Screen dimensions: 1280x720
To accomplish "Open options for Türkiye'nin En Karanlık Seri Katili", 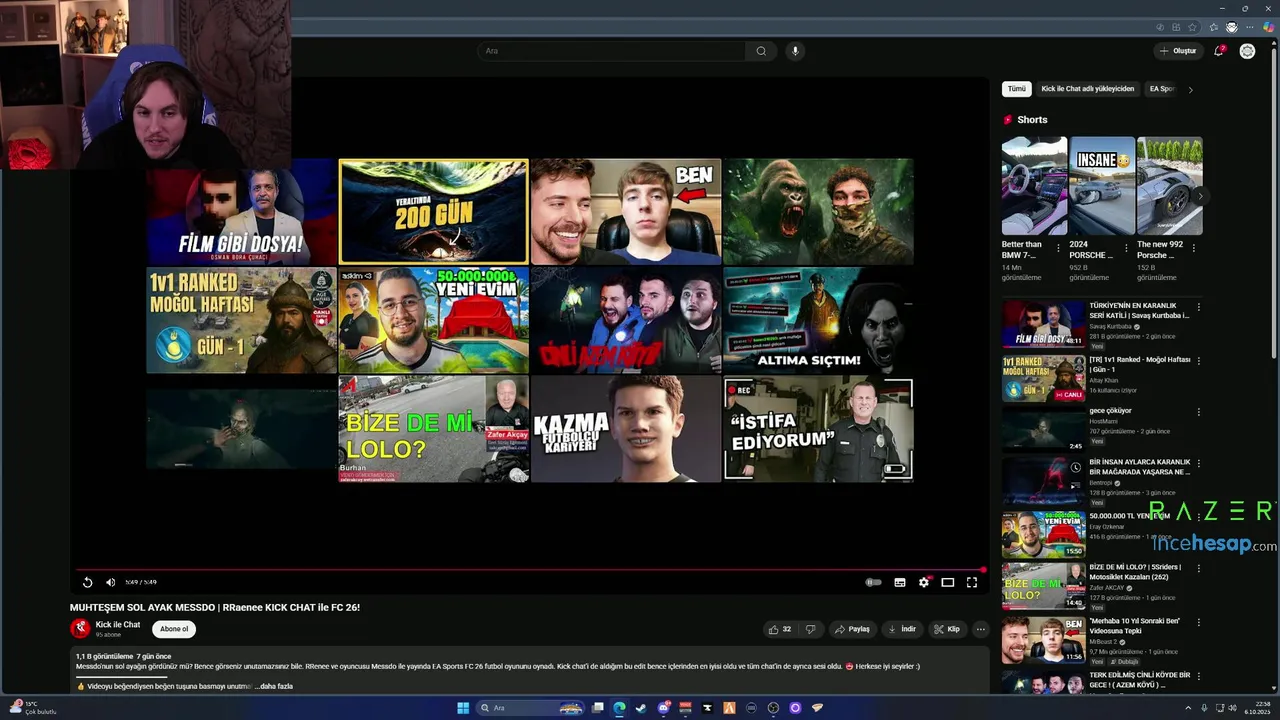I will pos(1198,307).
